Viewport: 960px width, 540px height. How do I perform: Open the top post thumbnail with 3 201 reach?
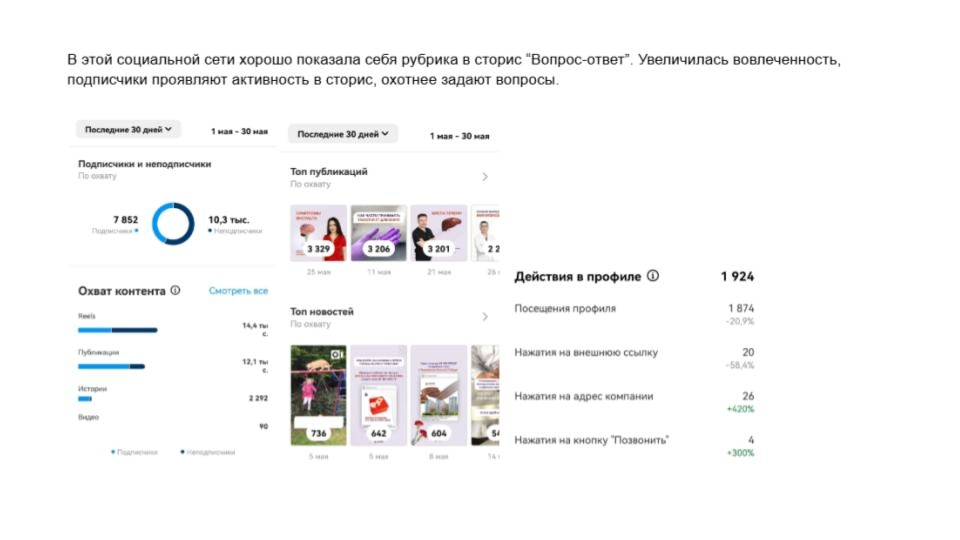[438, 233]
